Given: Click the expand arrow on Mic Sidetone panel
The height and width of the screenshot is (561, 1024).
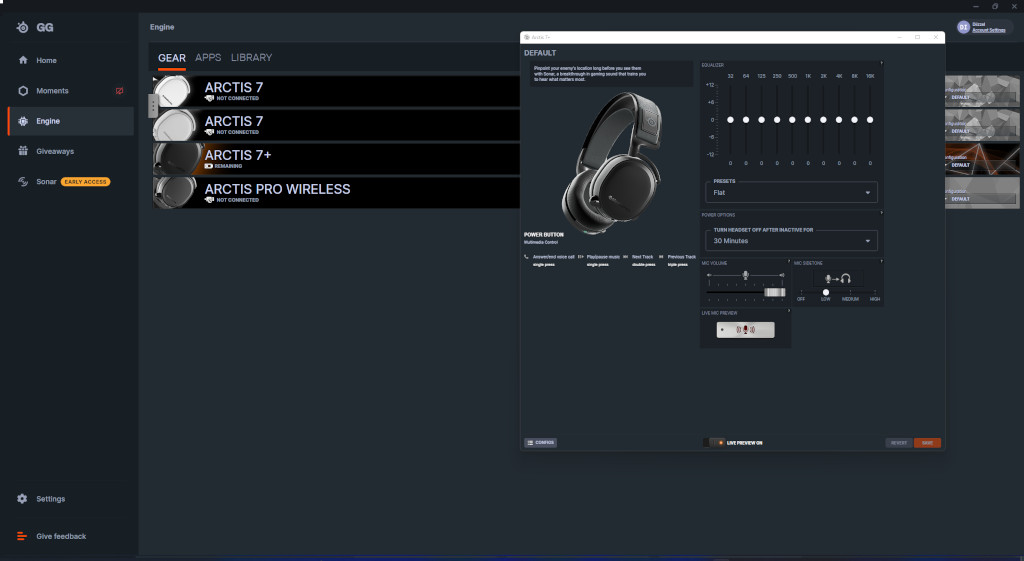Looking at the screenshot, I should [882, 261].
